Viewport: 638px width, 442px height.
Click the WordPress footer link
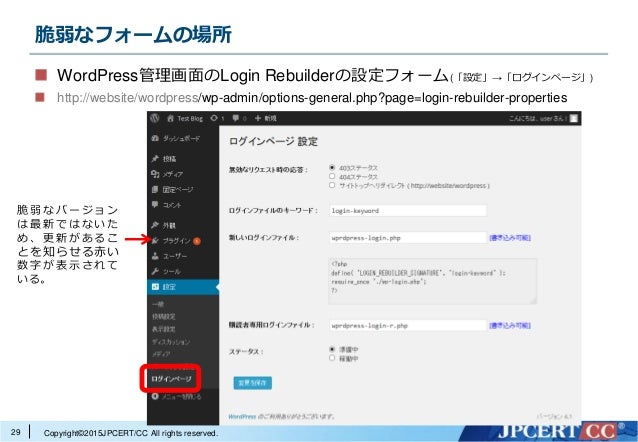click(x=242, y=416)
